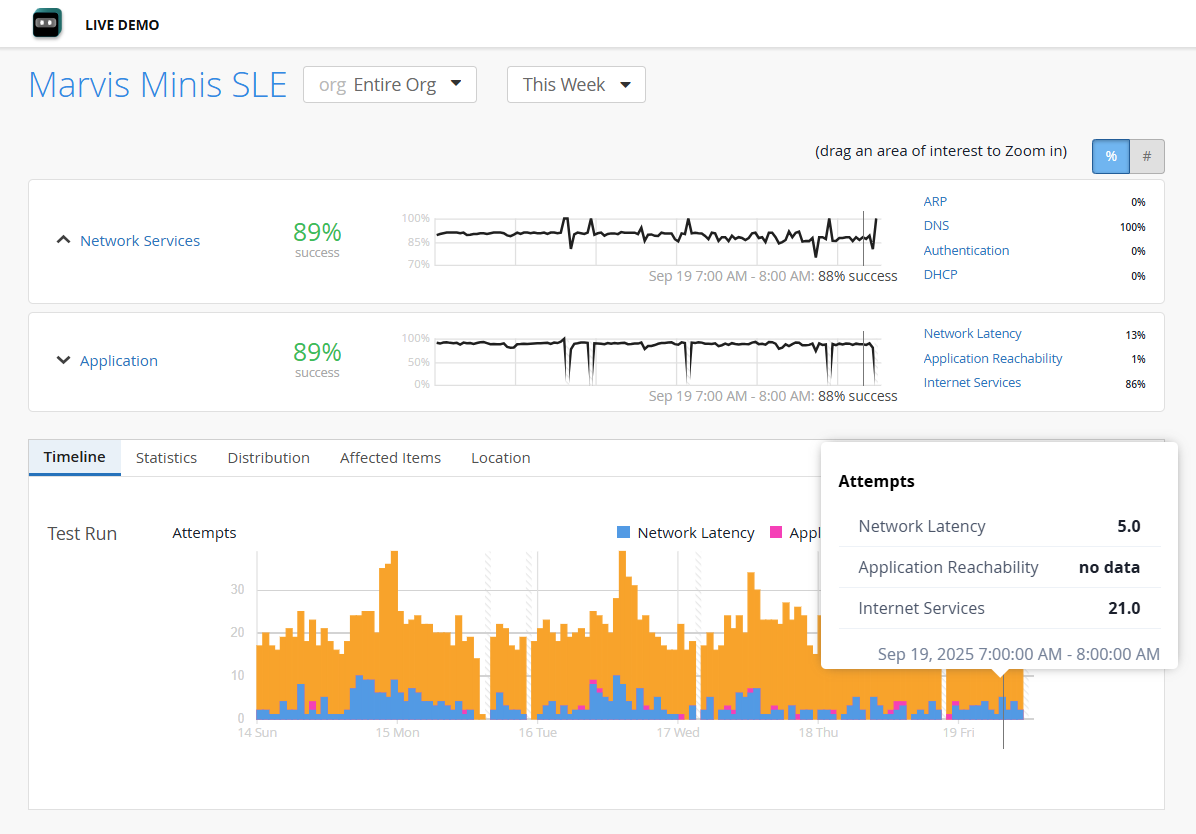Screen dimensions: 1196x834
Task: Open the This Week time range dropdown
Action: coord(576,85)
